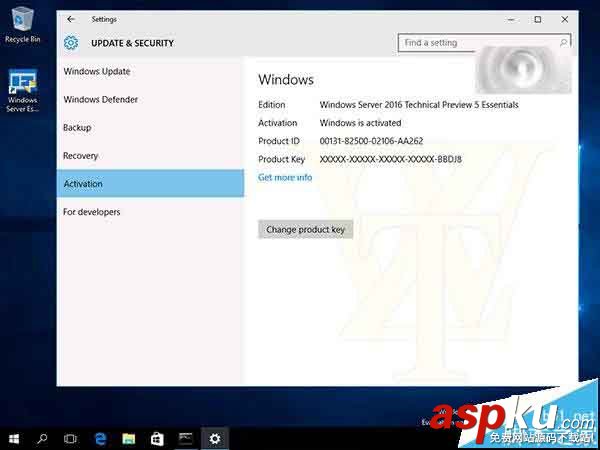Viewport: 600px width, 450px height.
Task: Open the Windows Server Essentials desktop shortcut
Action: [23, 91]
